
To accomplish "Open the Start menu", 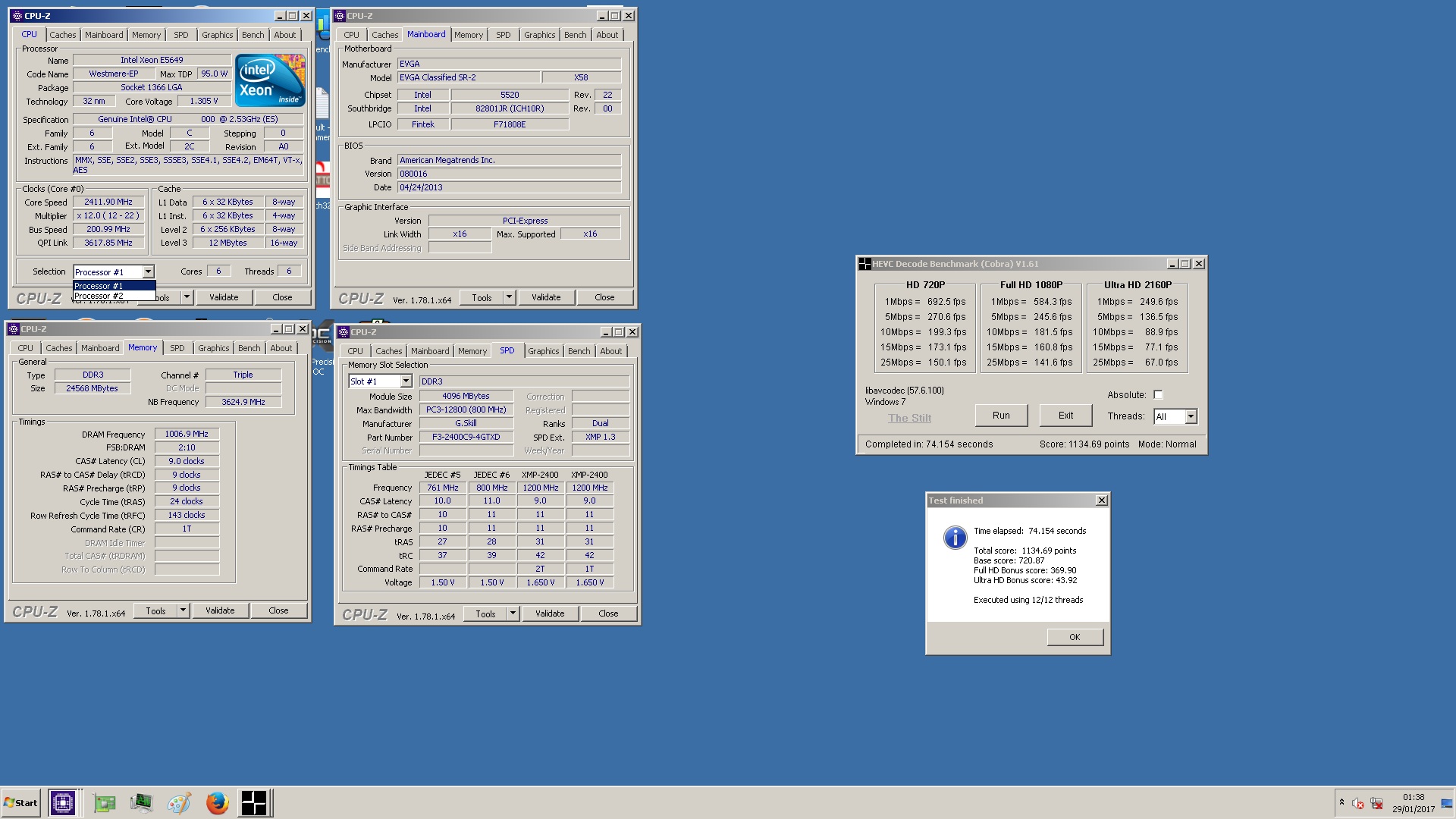I will coord(21,802).
